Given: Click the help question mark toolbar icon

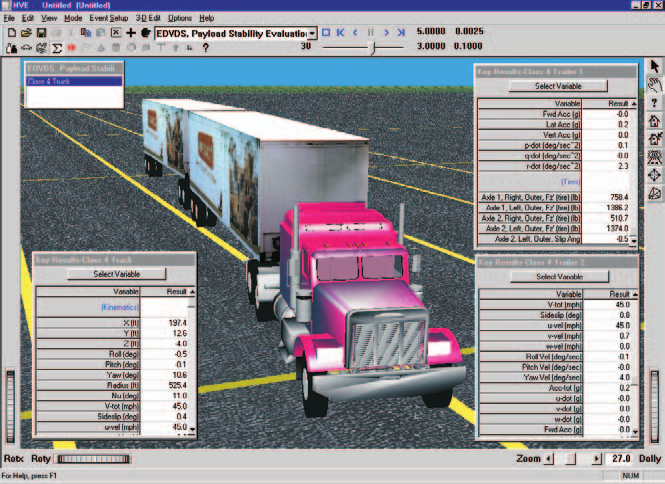Looking at the screenshot, I should click(x=206, y=48).
